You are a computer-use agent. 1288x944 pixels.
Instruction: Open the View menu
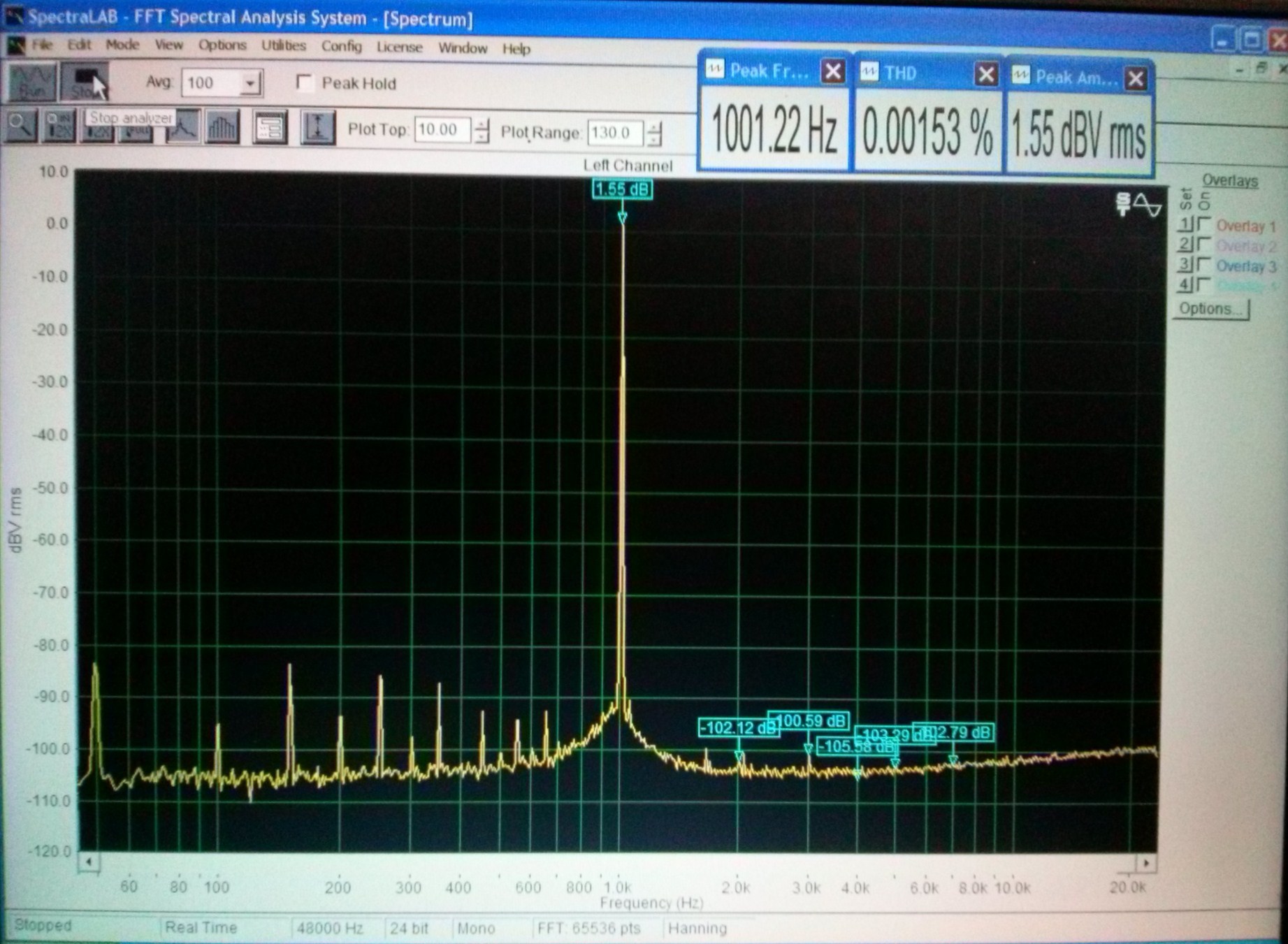pos(168,45)
